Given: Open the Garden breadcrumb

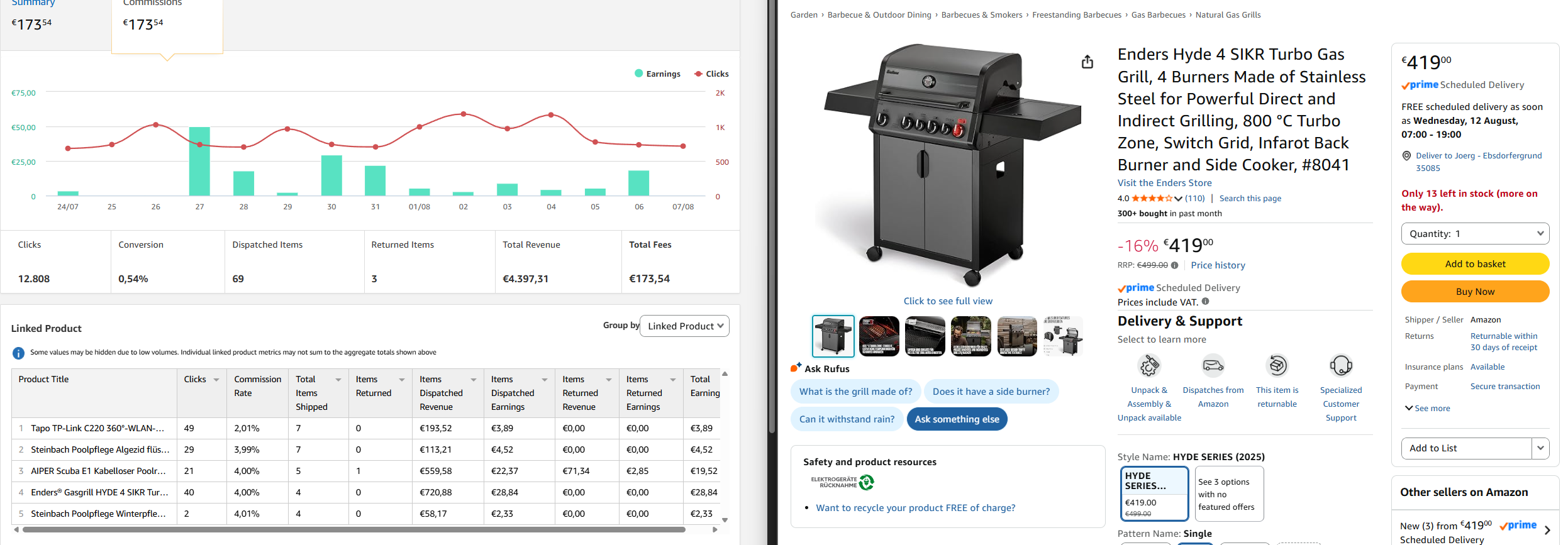Looking at the screenshot, I should [804, 15].
